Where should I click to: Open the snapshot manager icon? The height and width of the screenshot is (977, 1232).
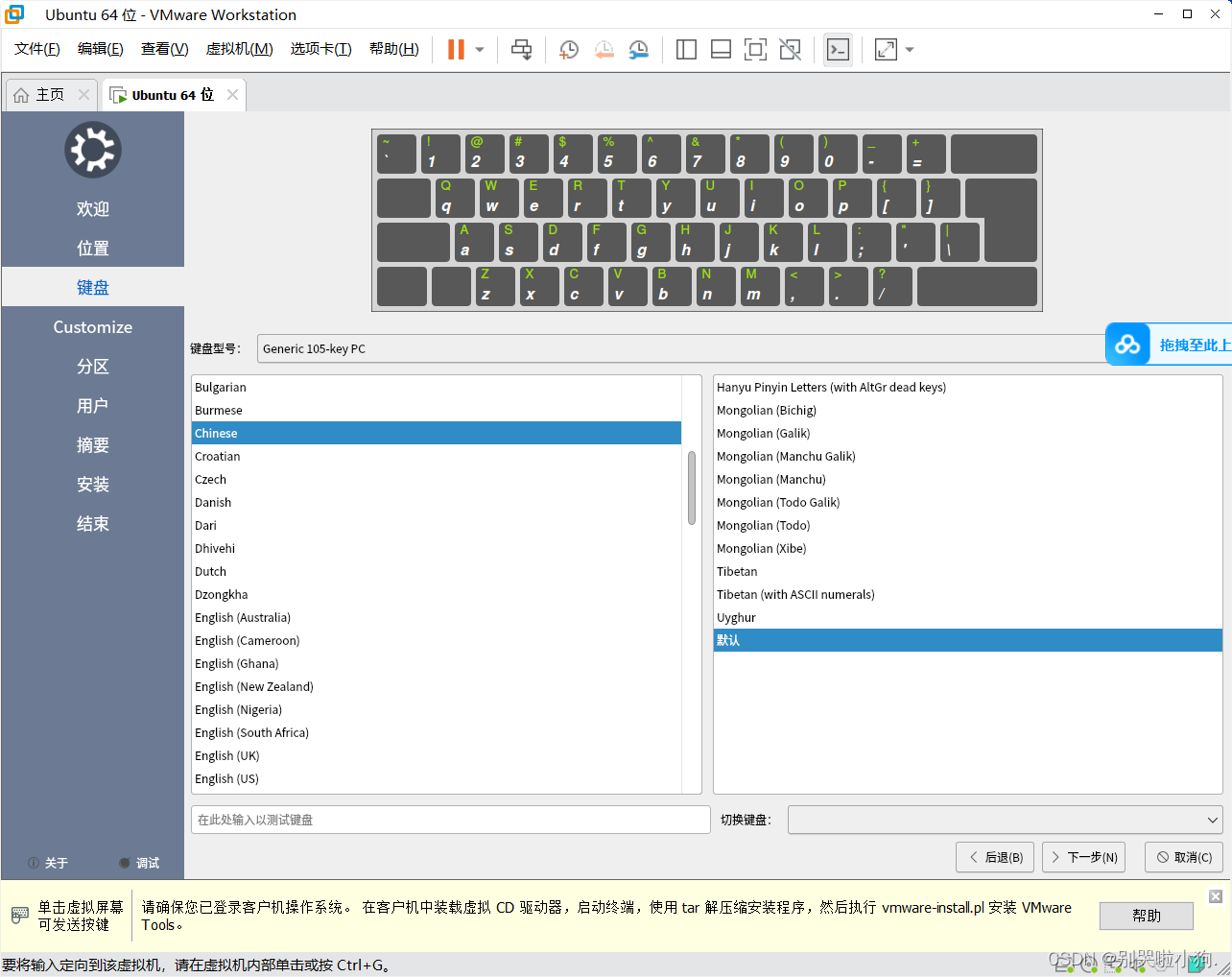click(638, 50)
